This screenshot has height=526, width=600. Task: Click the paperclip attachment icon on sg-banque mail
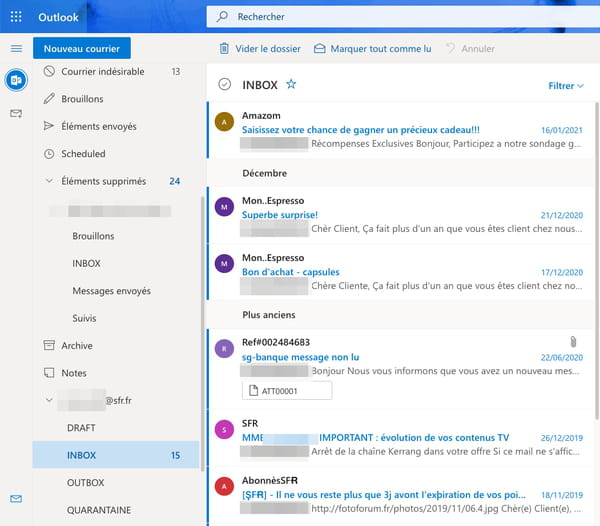coord(573,342)
